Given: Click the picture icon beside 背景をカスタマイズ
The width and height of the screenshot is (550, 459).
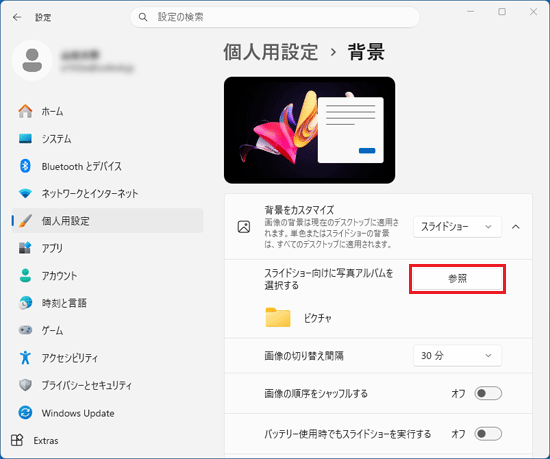Looking at the screenshot, I should [244, 227].
